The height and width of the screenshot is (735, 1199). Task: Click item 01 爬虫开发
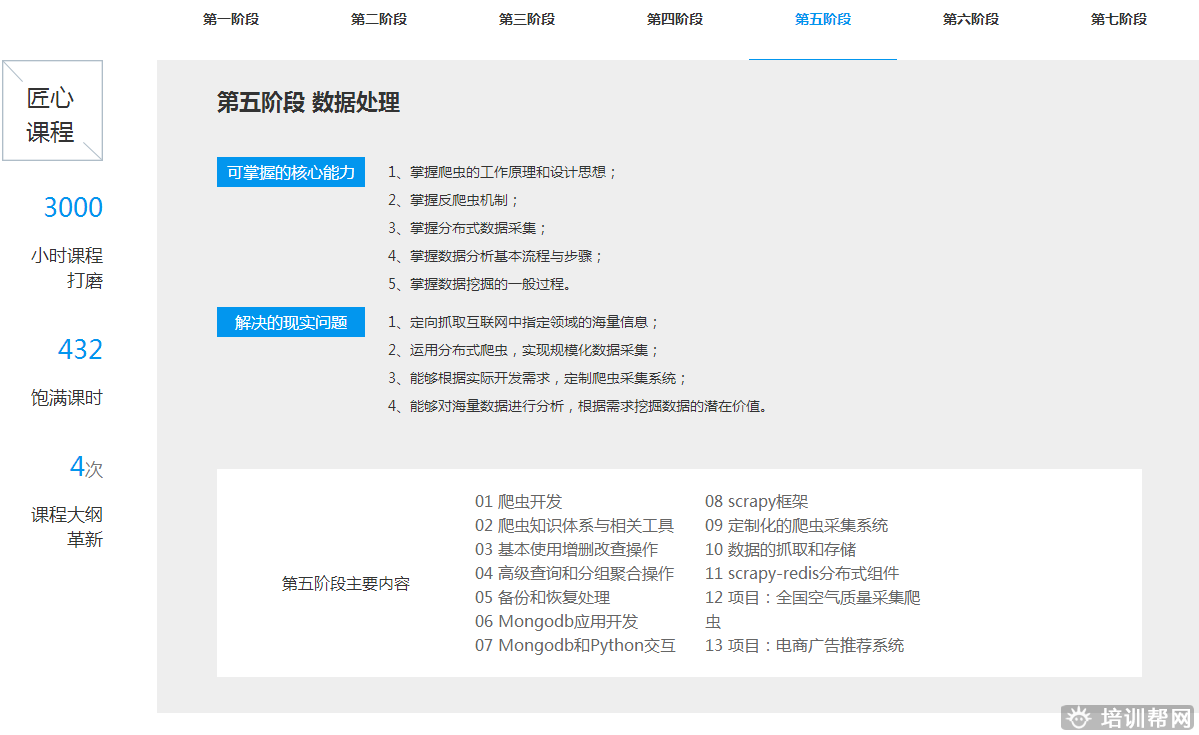click(518, 502)
